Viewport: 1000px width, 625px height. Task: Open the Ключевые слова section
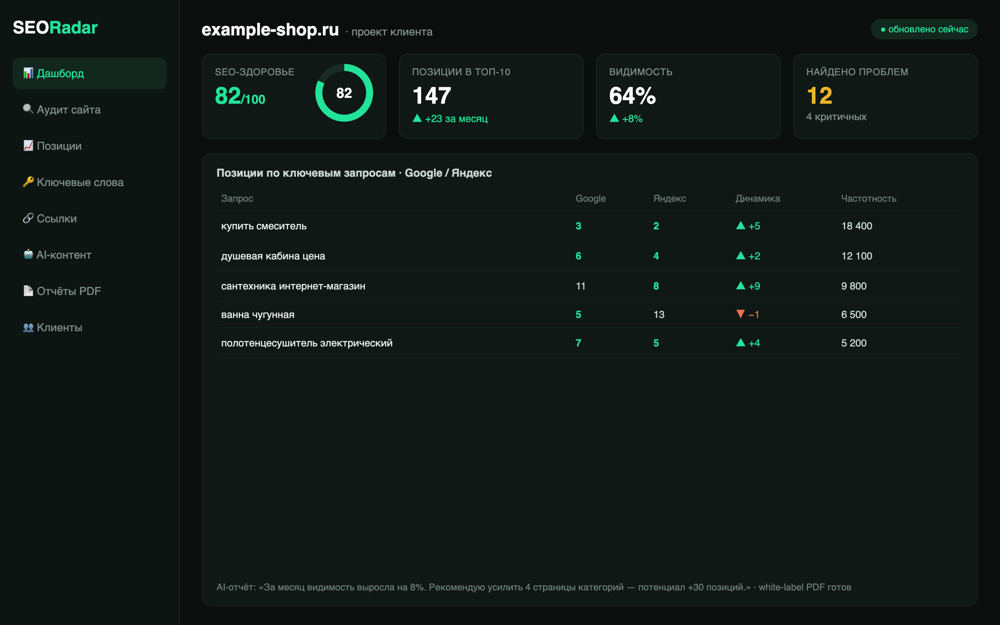[x=89, y=182]
